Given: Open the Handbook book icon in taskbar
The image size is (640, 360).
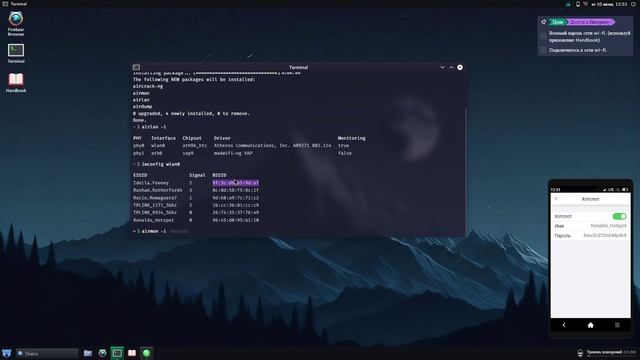Looking at the screenshot, I should (132, 353).
